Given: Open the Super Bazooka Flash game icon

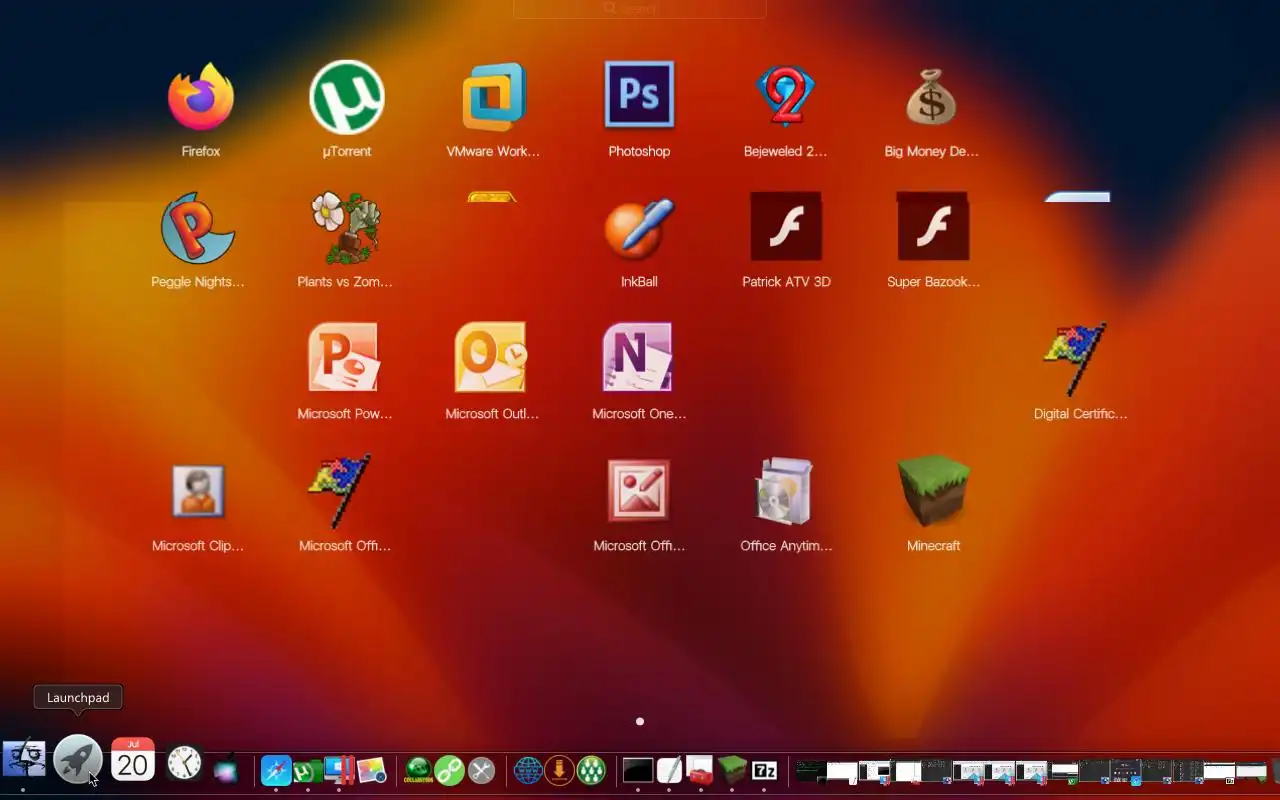Looking at the screenshot, I should [x=933, y=227].
